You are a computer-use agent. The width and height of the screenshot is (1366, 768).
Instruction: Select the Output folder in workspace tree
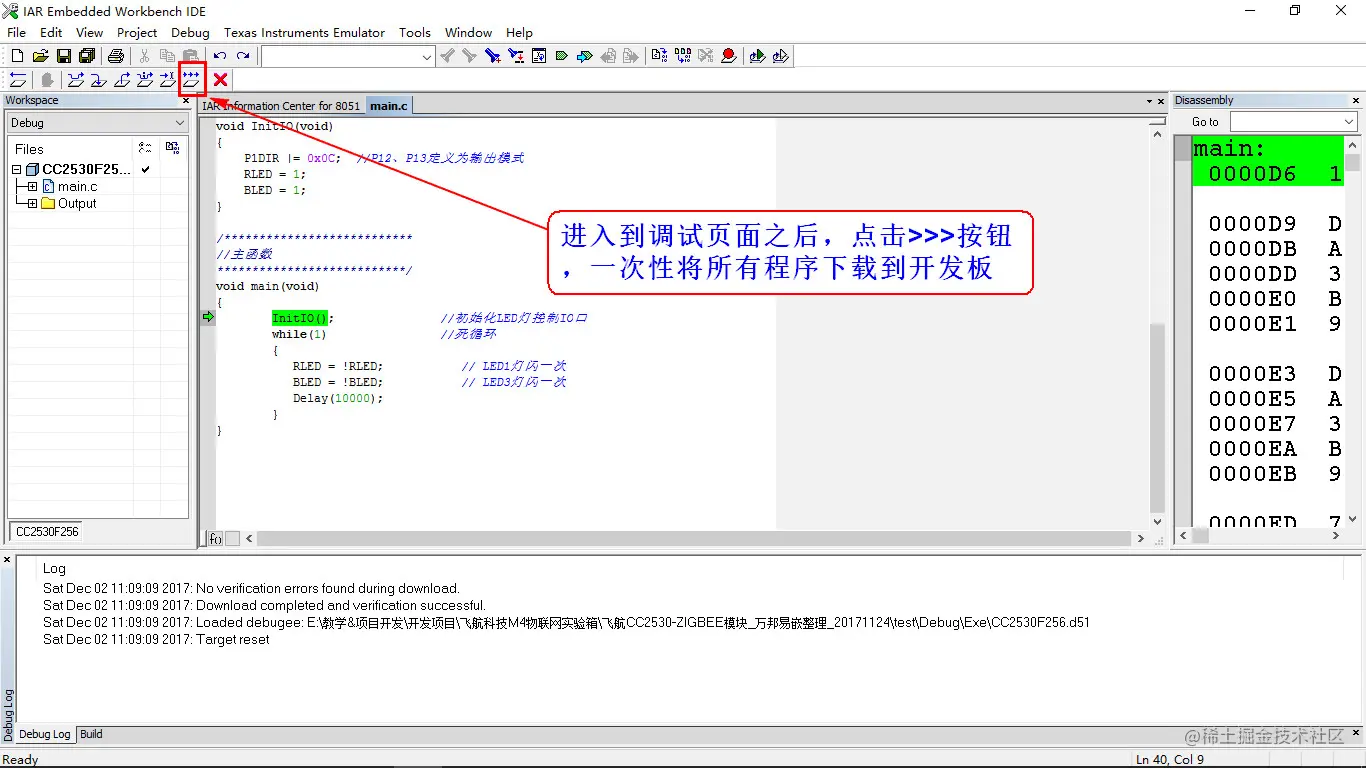tap(77, 204)
